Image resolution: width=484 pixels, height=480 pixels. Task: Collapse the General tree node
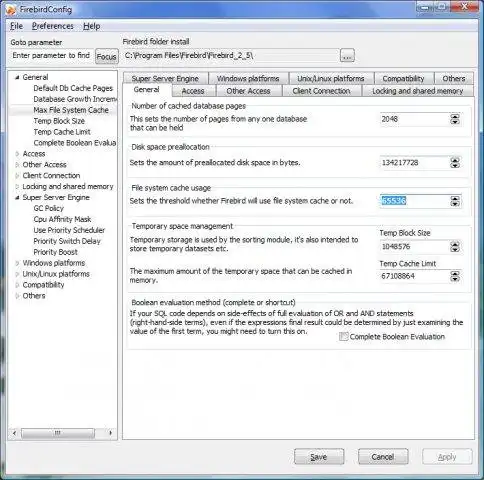[x=17, y=77]
